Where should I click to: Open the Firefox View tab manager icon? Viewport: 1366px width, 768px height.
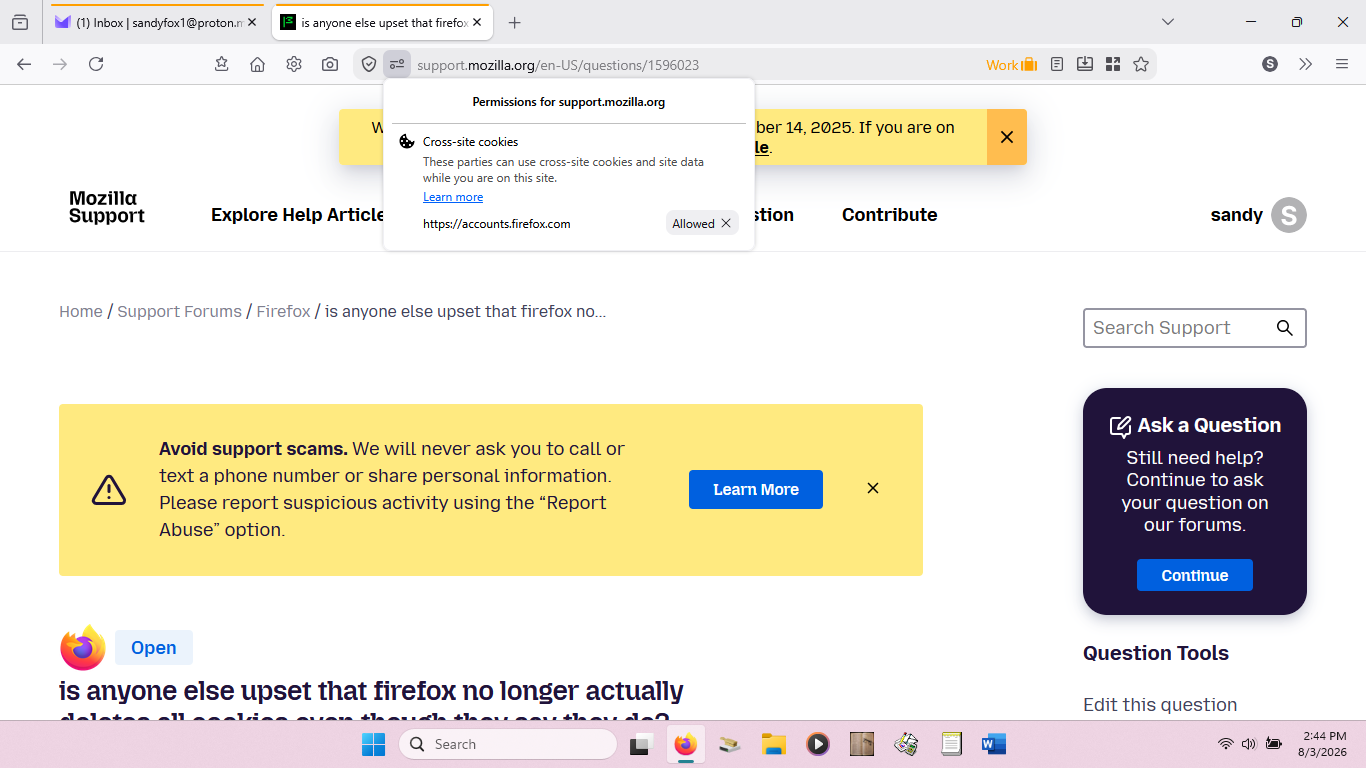pos(20,22)
